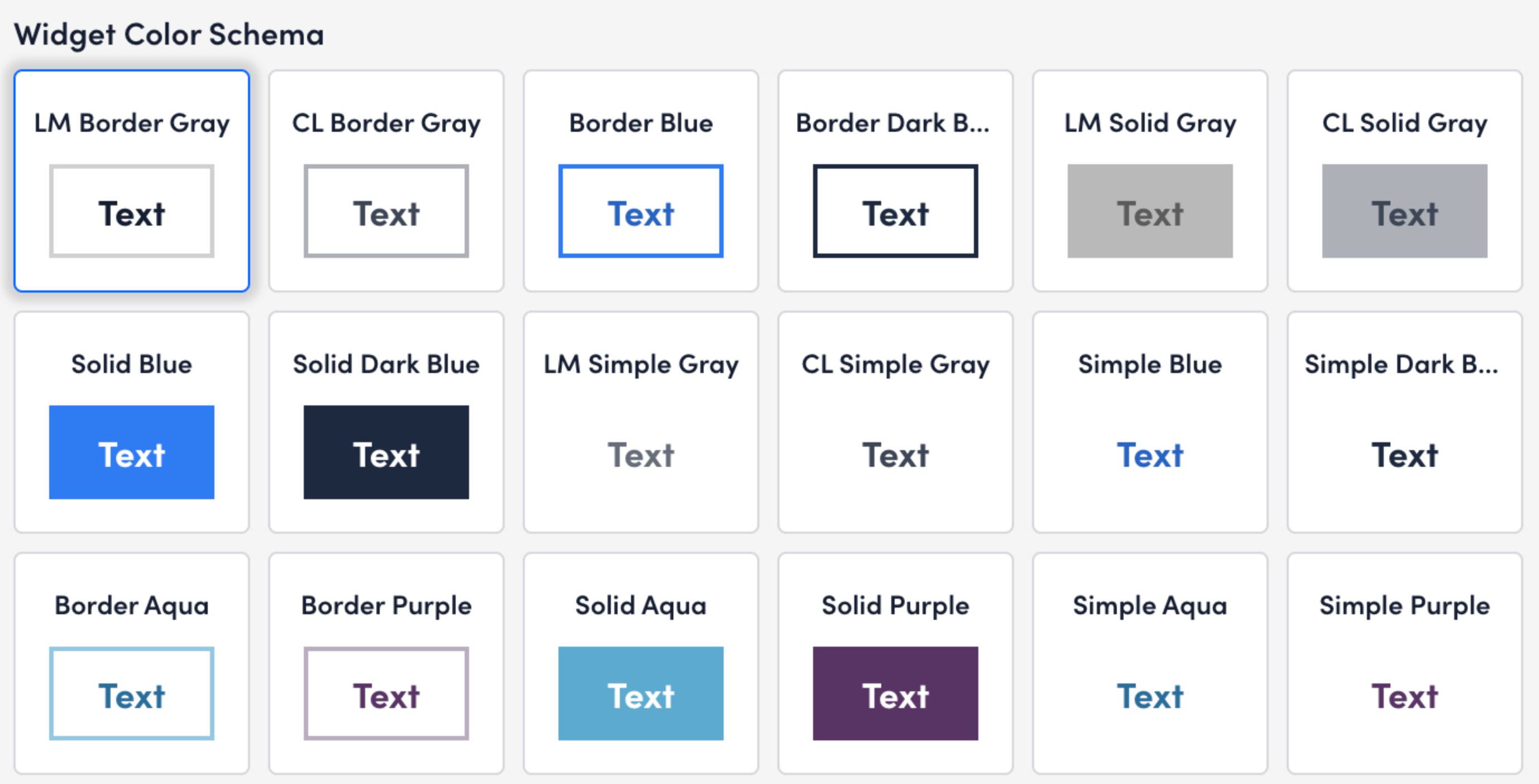The image size is (1539, 784).
Task: Pick the Simple Purple schema card
Action: 1404,663
